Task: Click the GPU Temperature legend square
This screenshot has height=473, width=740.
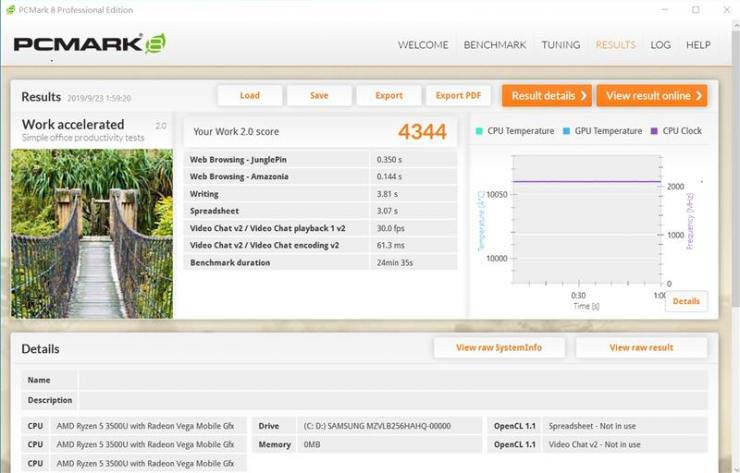Action: (x=566, y=131)
